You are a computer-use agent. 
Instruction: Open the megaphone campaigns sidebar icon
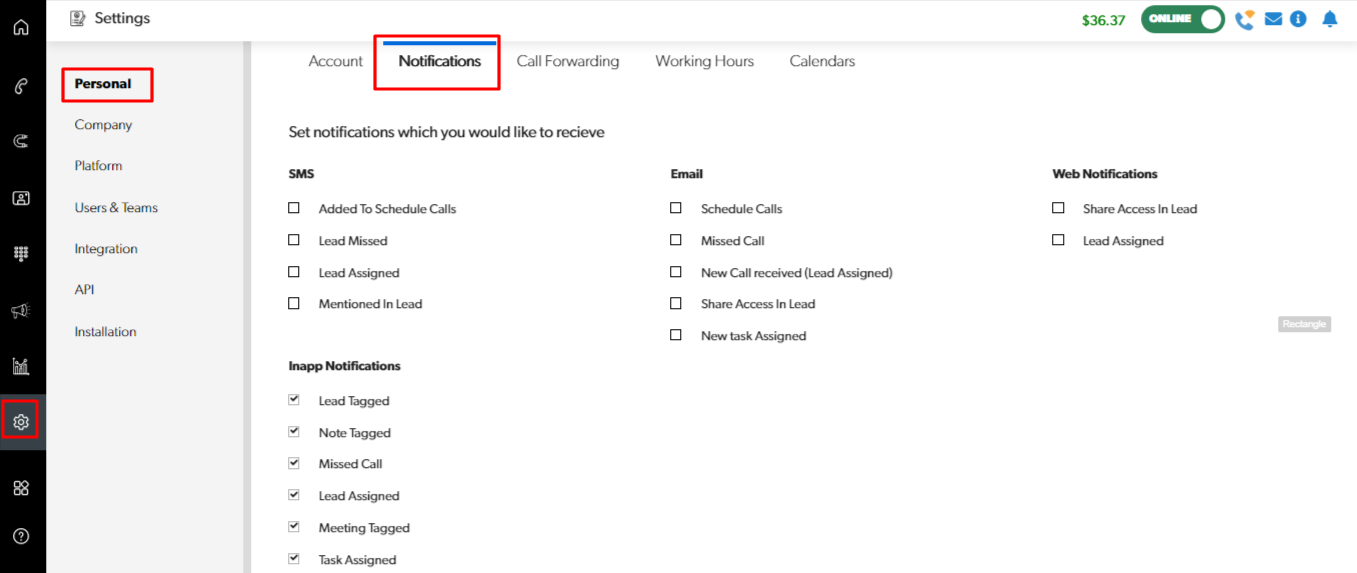tap(21, 311)
